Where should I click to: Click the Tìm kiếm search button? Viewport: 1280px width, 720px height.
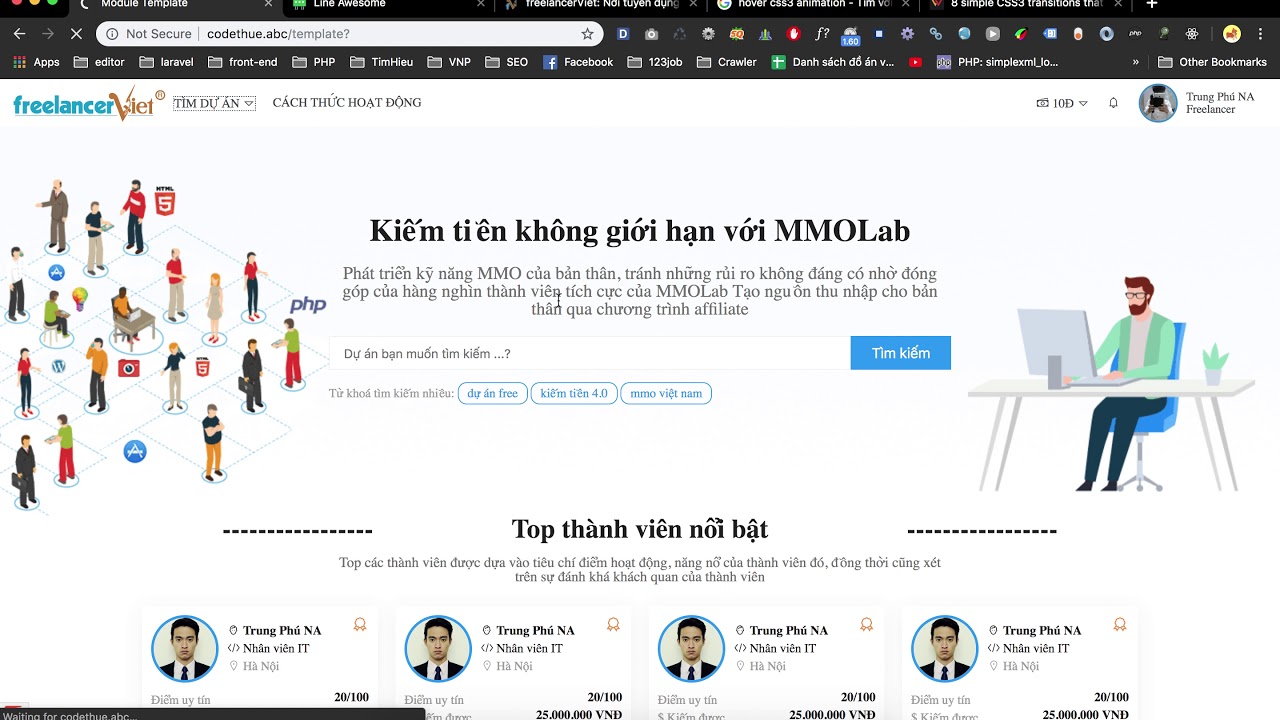click(x=901, y=353)
